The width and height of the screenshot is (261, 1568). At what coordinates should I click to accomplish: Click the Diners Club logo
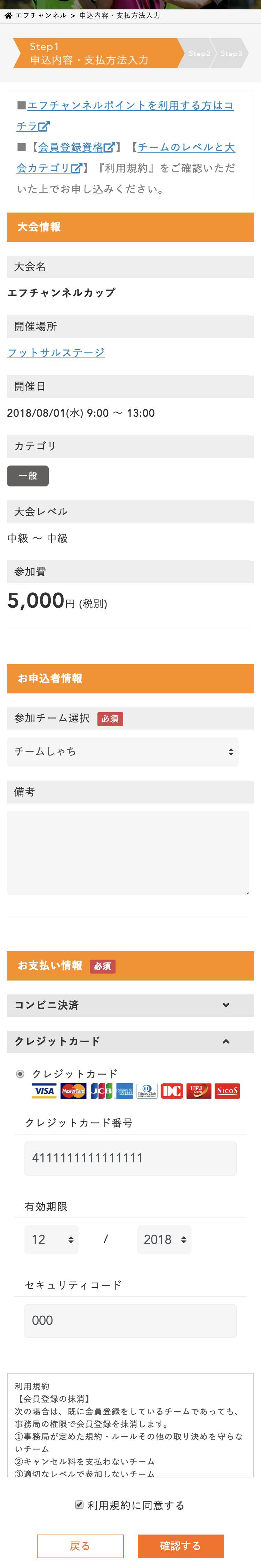pos(147,1091)
